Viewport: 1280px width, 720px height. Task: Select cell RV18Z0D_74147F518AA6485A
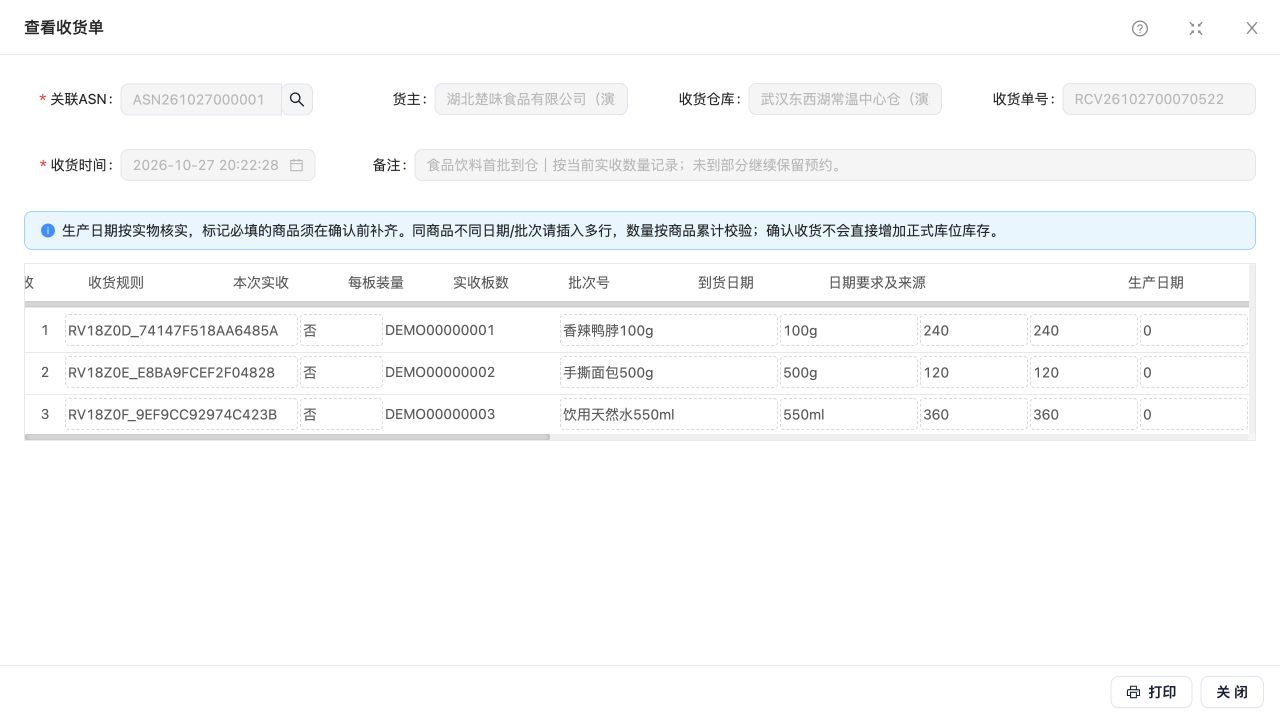[x=181, y=330]
